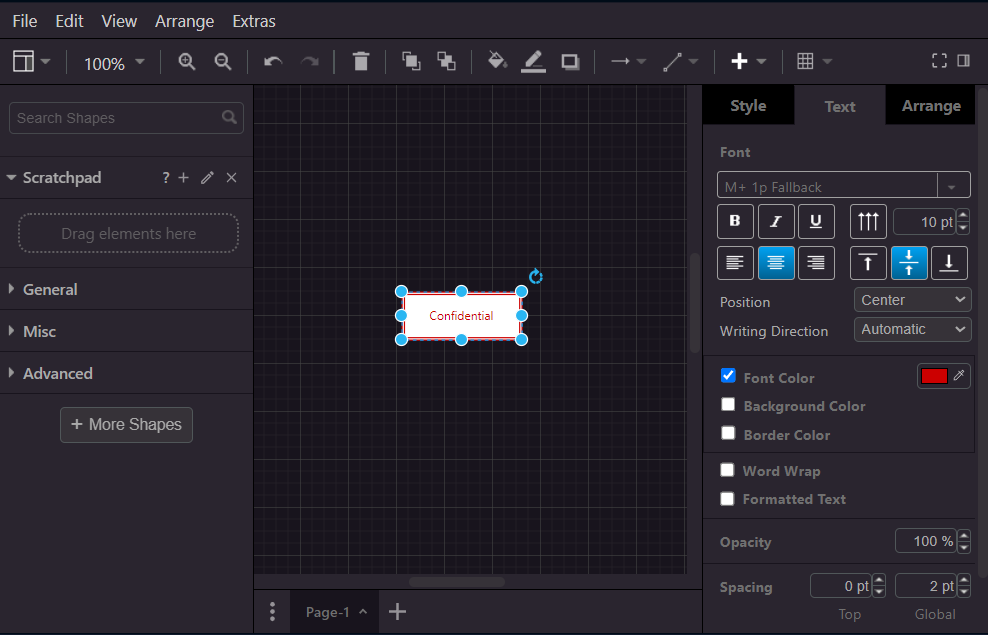The image size is (988, 635).
Task: Open the 100% zoom dropdown
Action: coord(114,63)
